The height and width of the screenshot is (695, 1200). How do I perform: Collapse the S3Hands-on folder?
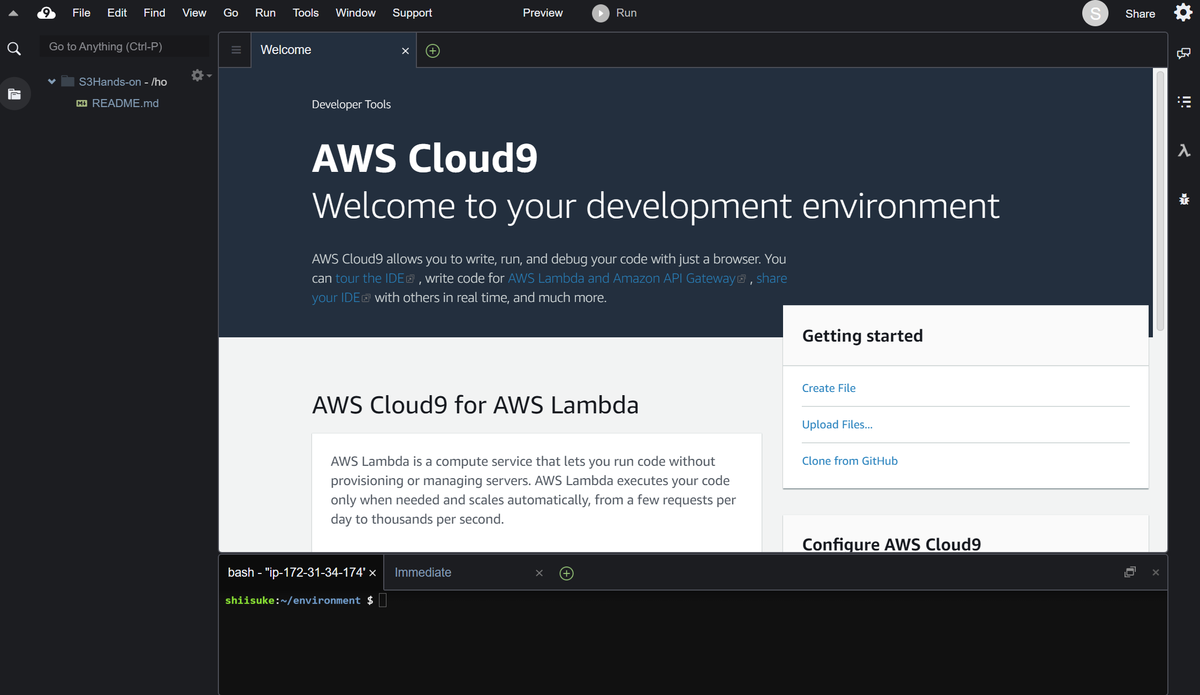(x=52, y=82)
